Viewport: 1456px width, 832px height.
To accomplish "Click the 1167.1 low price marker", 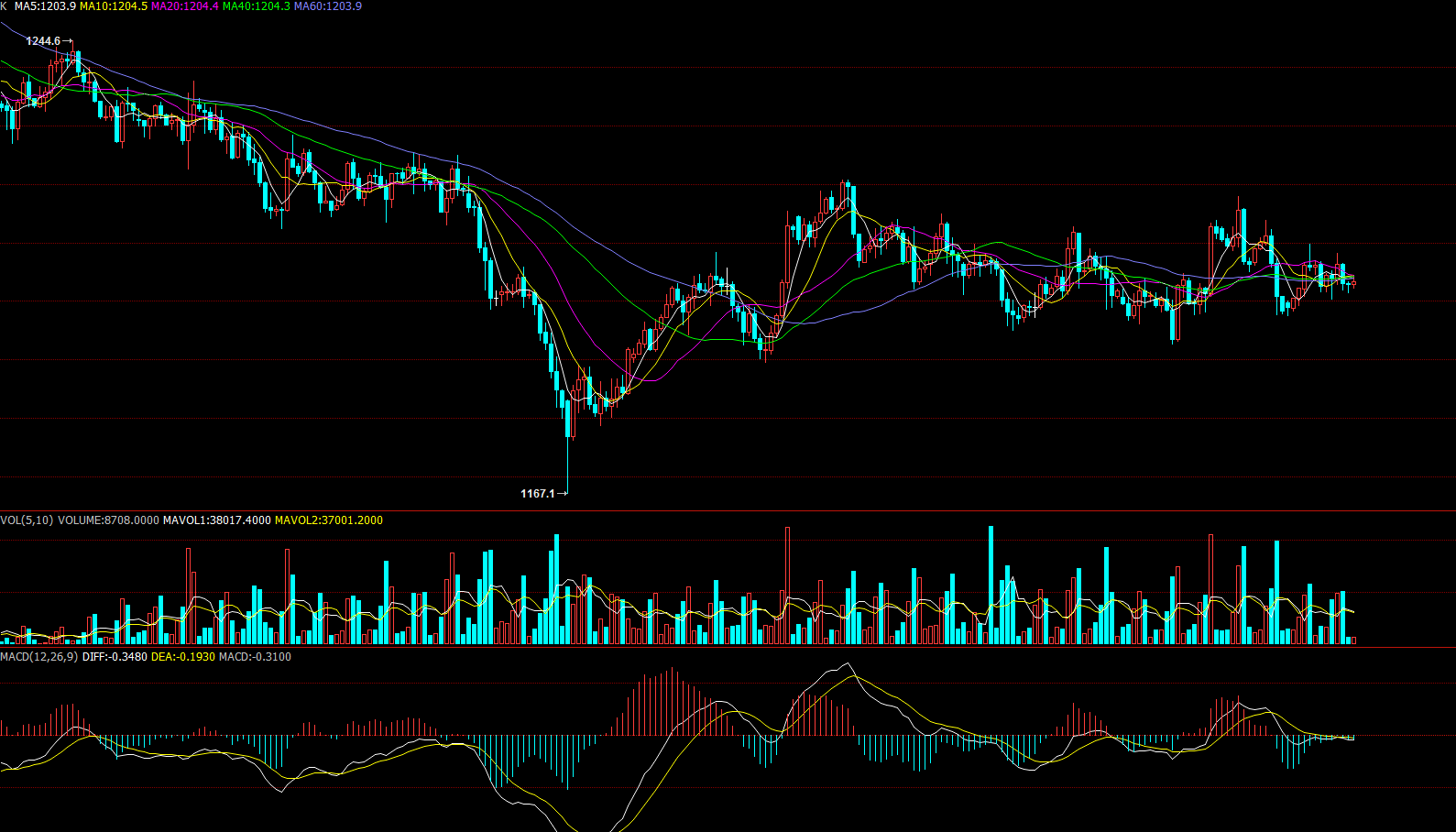I will click(538, 494).
